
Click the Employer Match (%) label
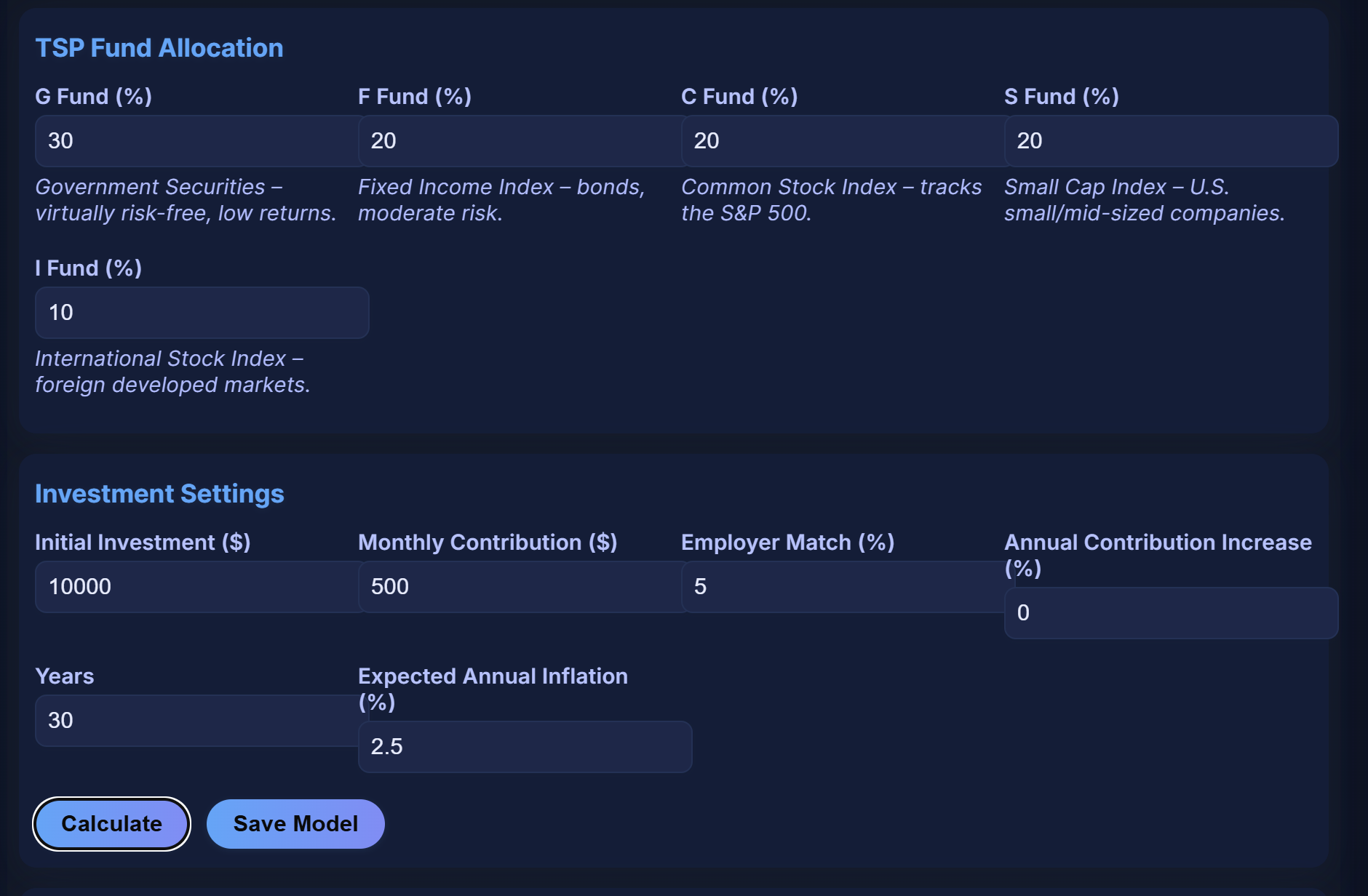click(787, 543)
